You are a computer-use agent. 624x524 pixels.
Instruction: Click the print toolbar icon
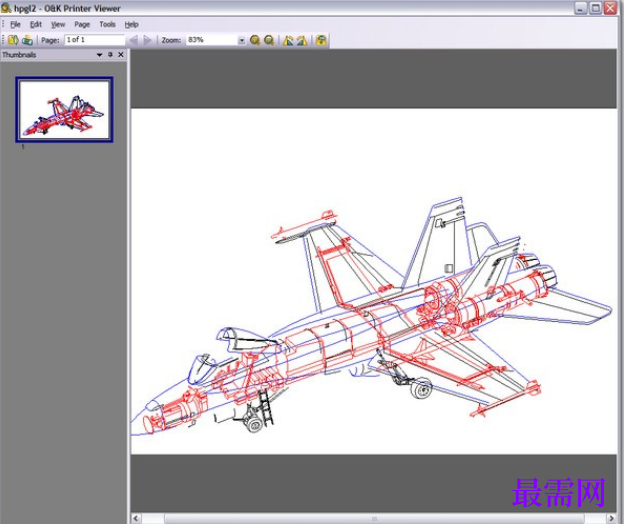click(x=27, y=40)
